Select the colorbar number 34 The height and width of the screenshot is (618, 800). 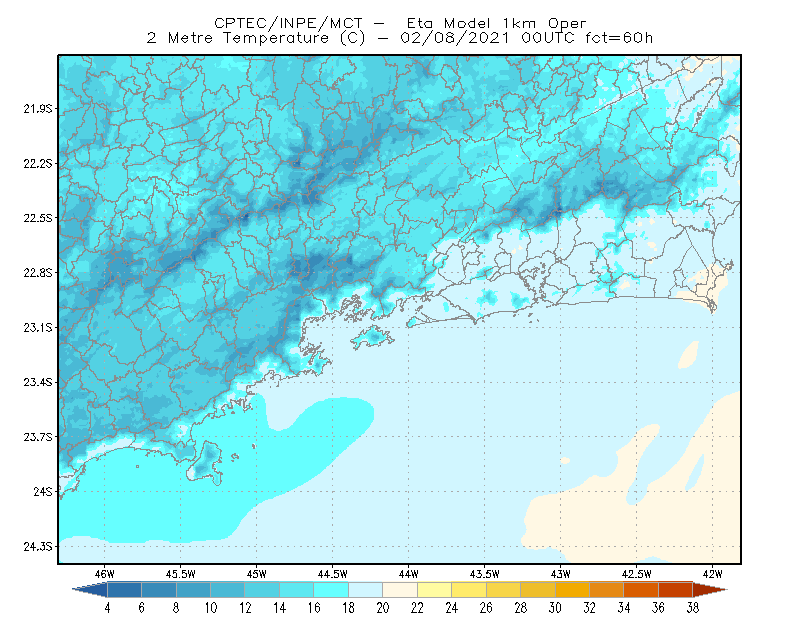[x=624, y=608]
